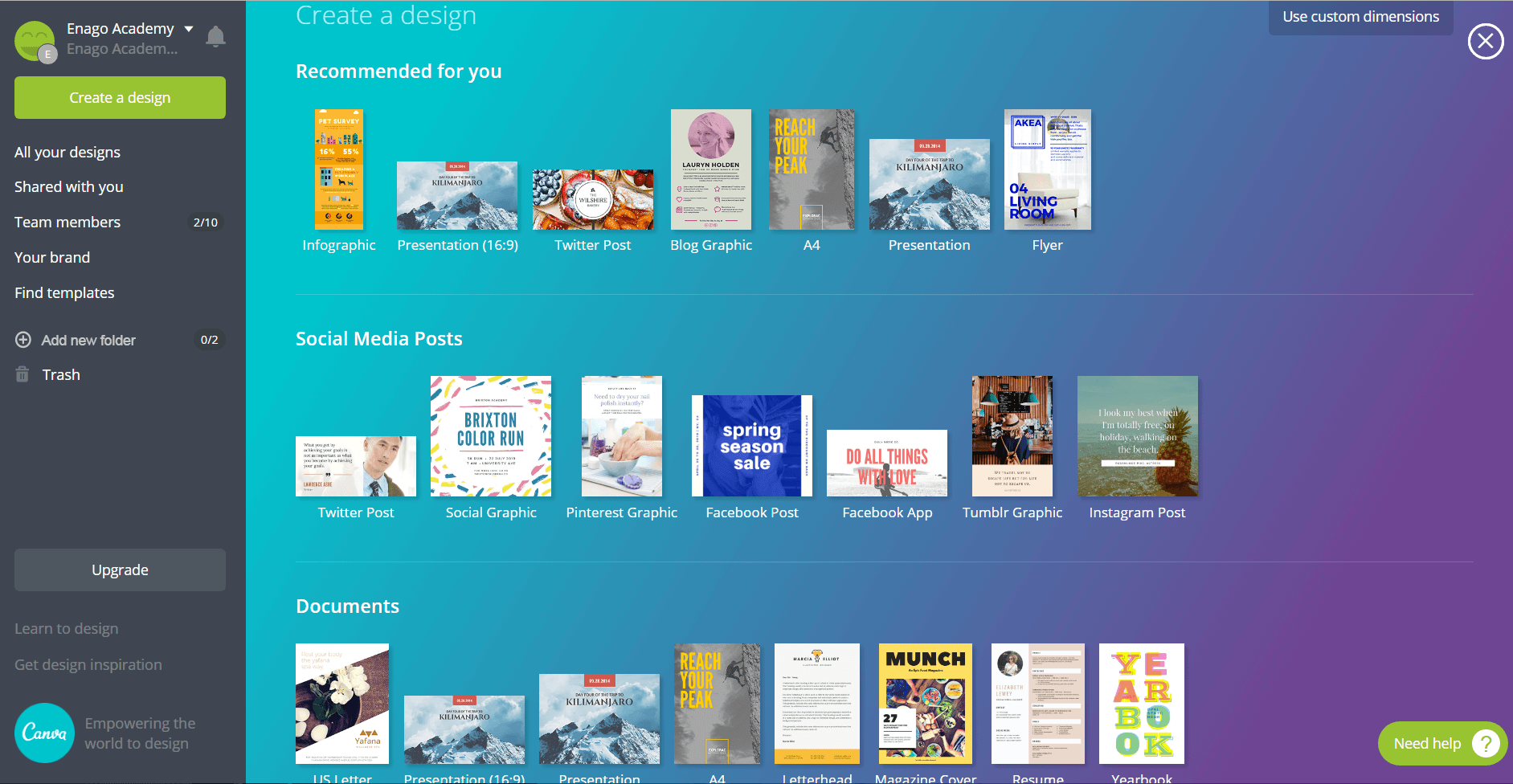Open Your brand settings
This screenshot has height=784, width=1513.
pyautogui.click(x=52, y=257)
